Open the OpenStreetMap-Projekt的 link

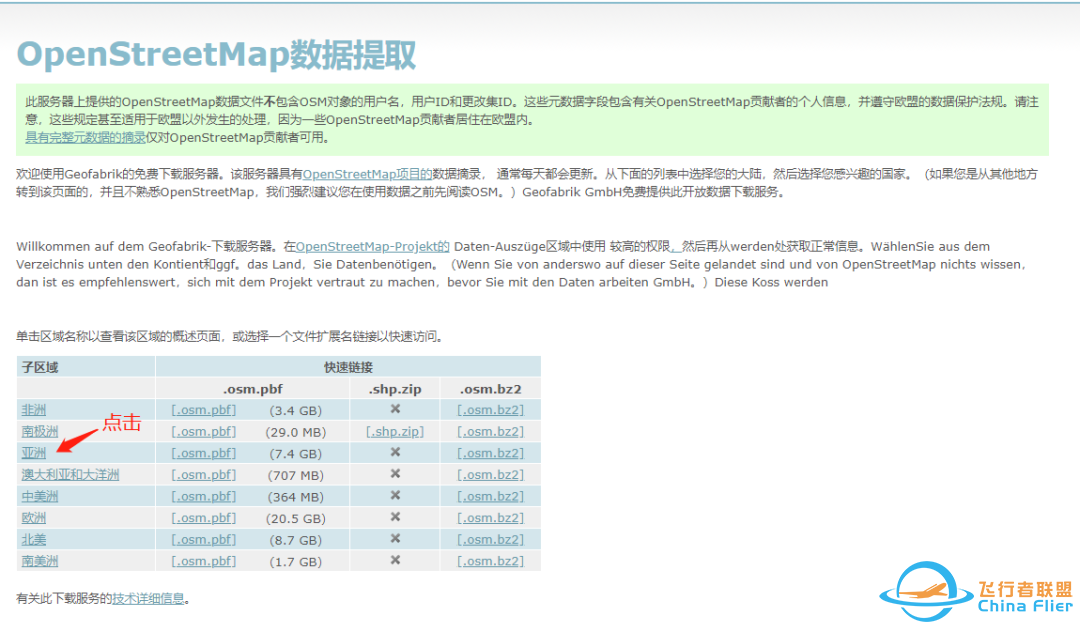(373, 246)
